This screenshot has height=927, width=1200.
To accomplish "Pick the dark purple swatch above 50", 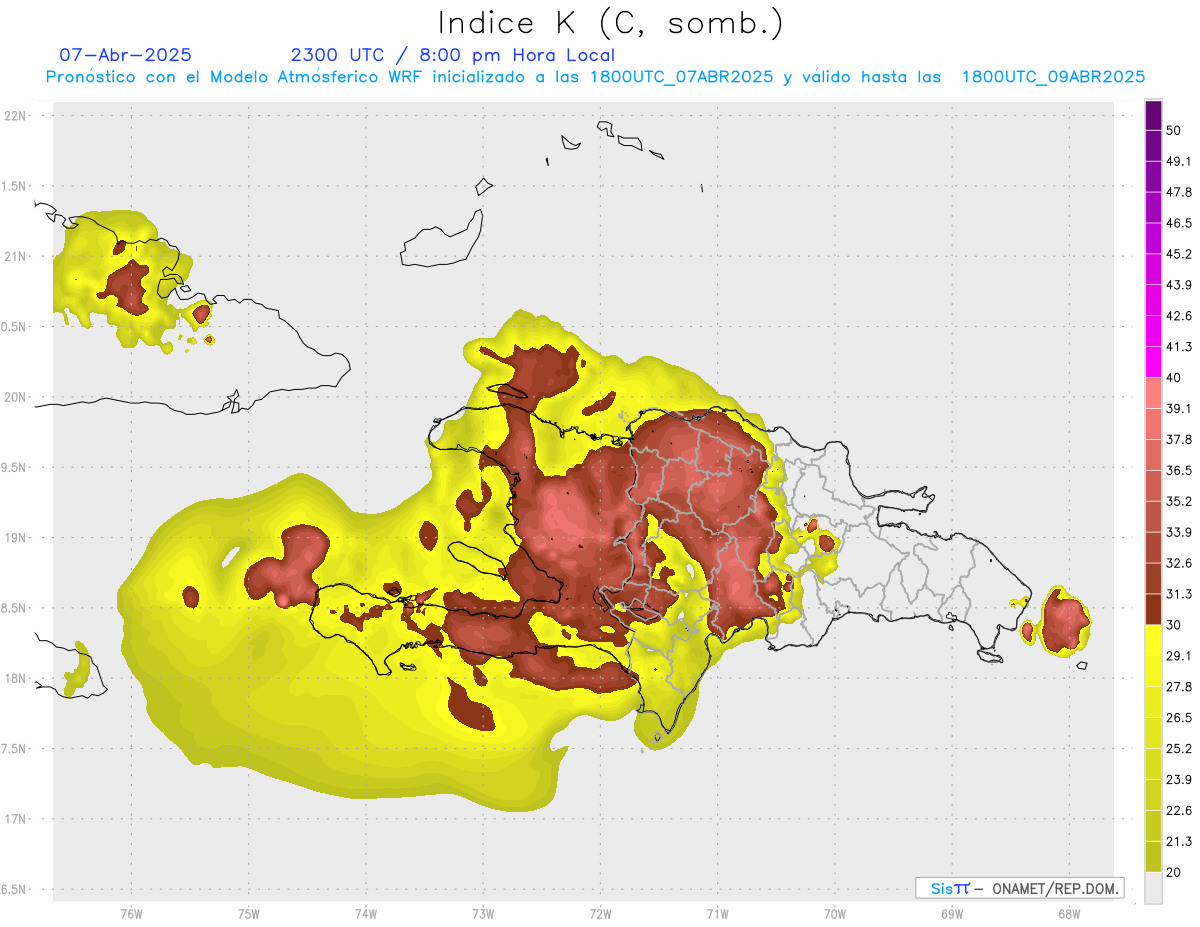I will point(1153,115).
